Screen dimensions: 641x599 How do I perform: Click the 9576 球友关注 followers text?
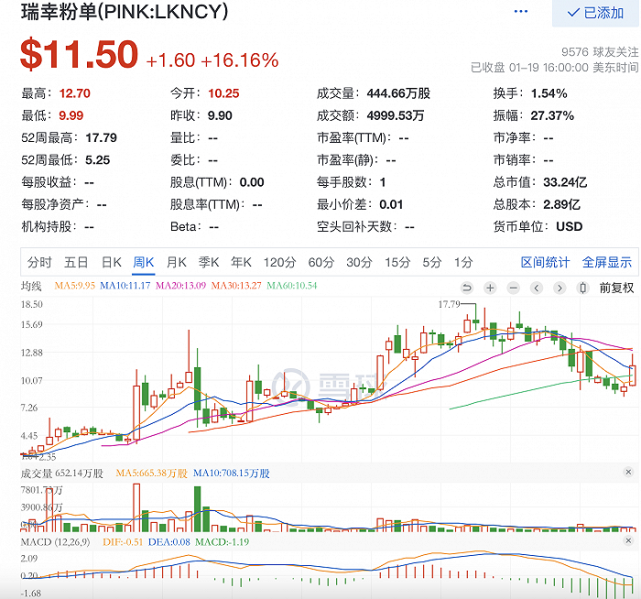(600, 52)
